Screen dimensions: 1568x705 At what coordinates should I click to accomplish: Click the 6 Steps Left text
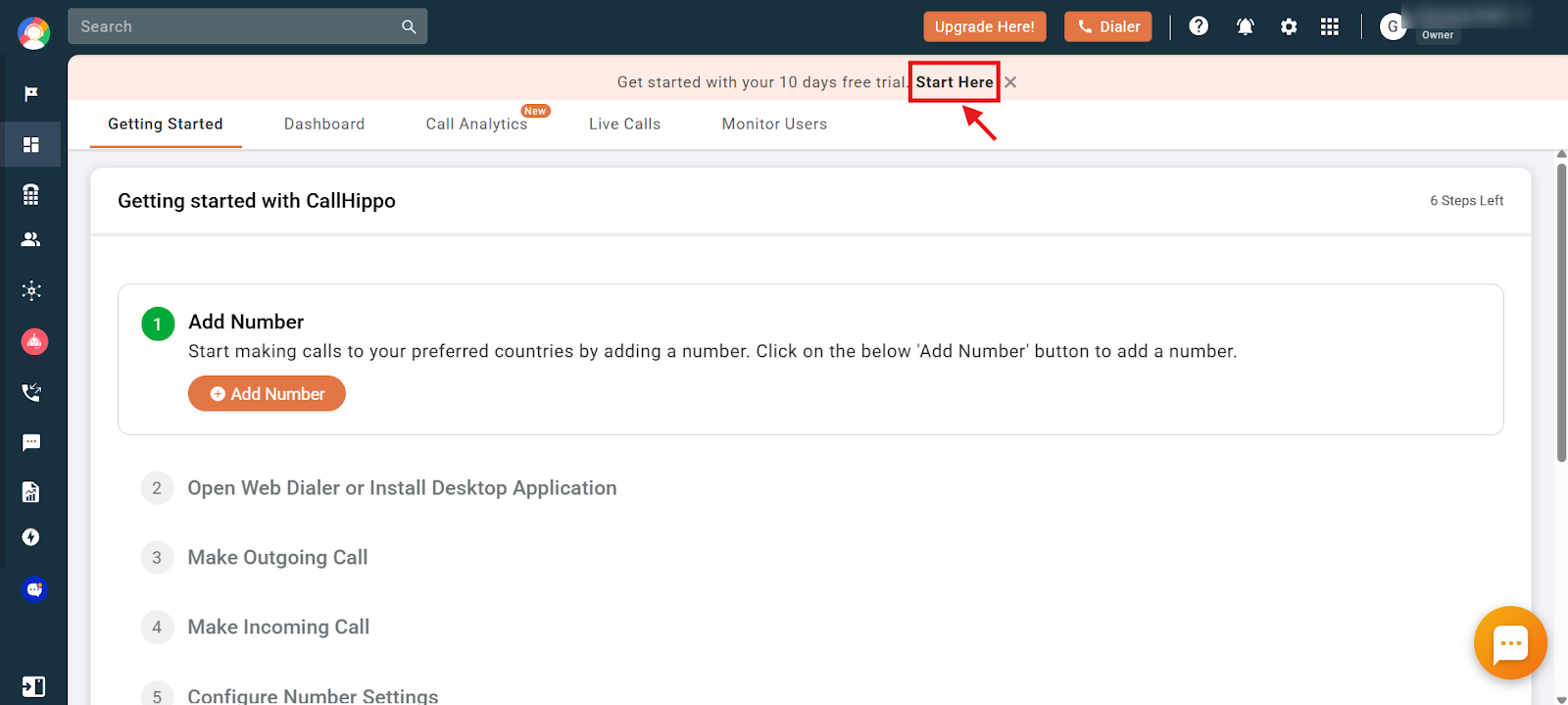(x=1466, y=200)
